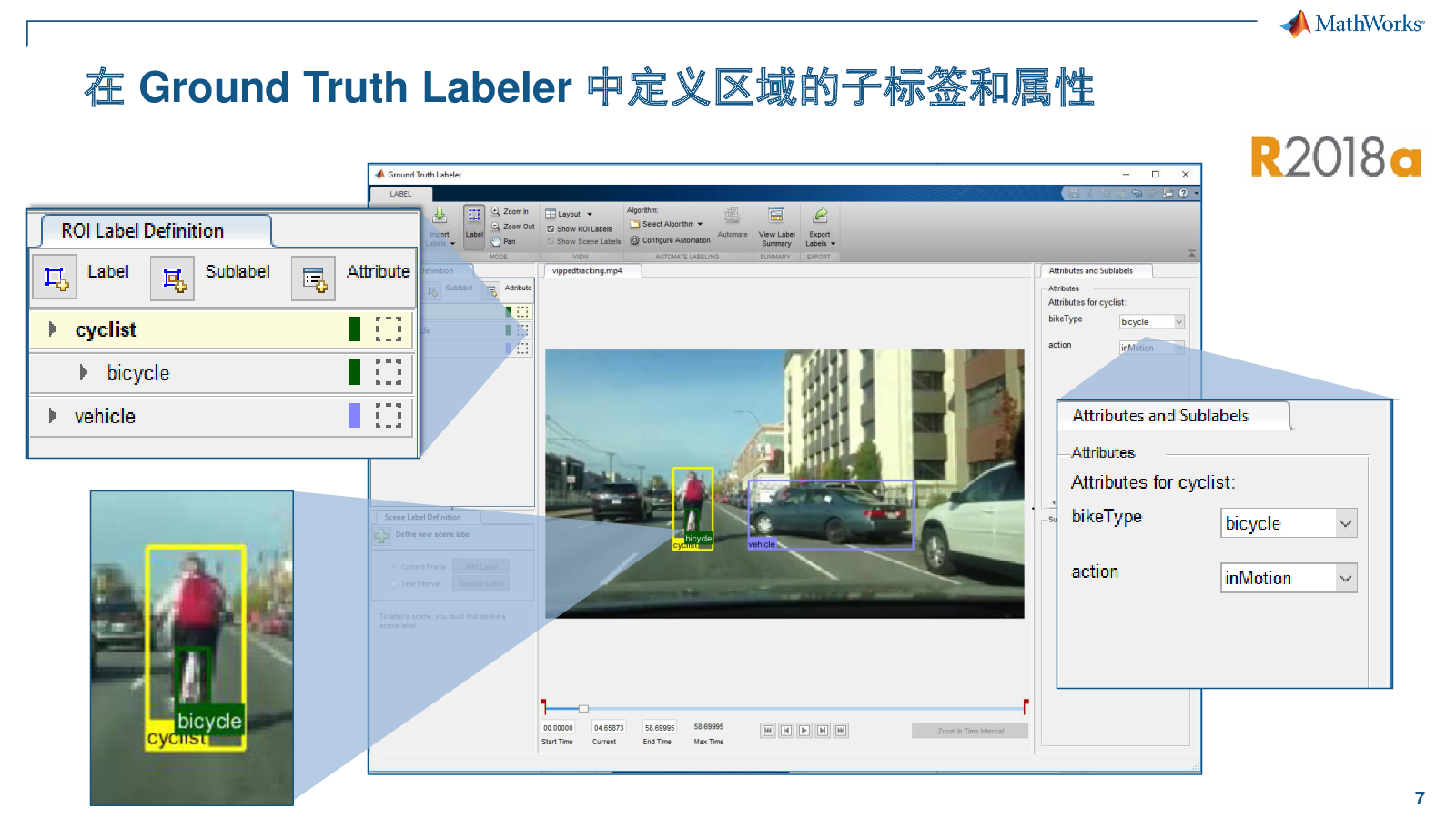Click the video timeline slider handle
The height and width of the screenshot is (819, 1456).
(x=583, y=708)
